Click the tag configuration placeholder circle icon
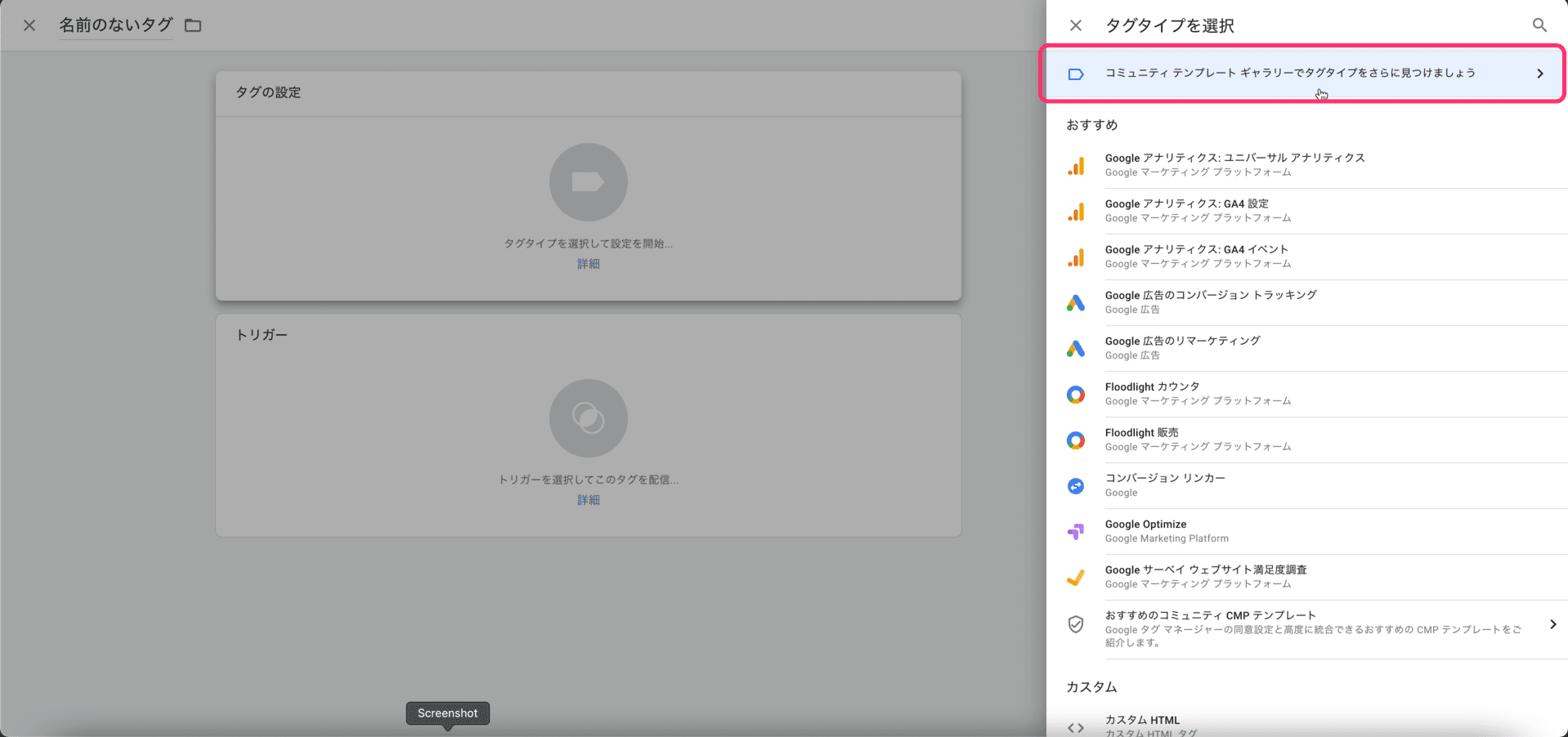Screen dimensions: 1568x737 click(x=589, y=182)
